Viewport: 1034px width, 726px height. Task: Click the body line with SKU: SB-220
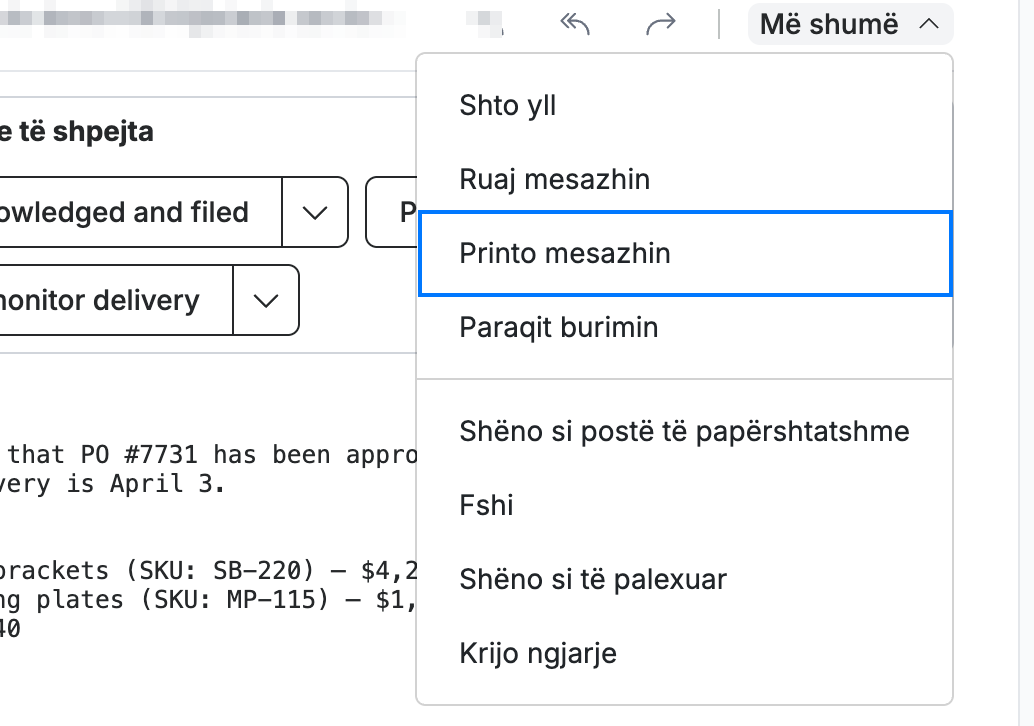click(x=208, y=570)
